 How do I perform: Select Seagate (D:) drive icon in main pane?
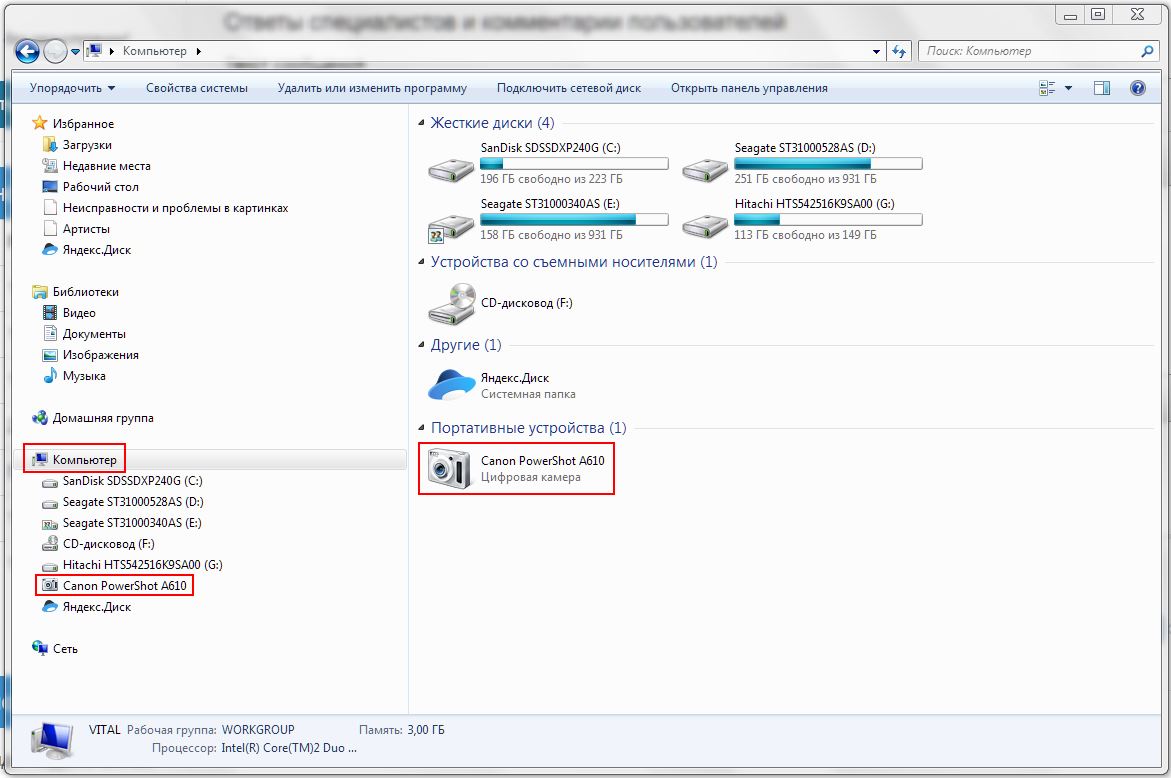705,169
